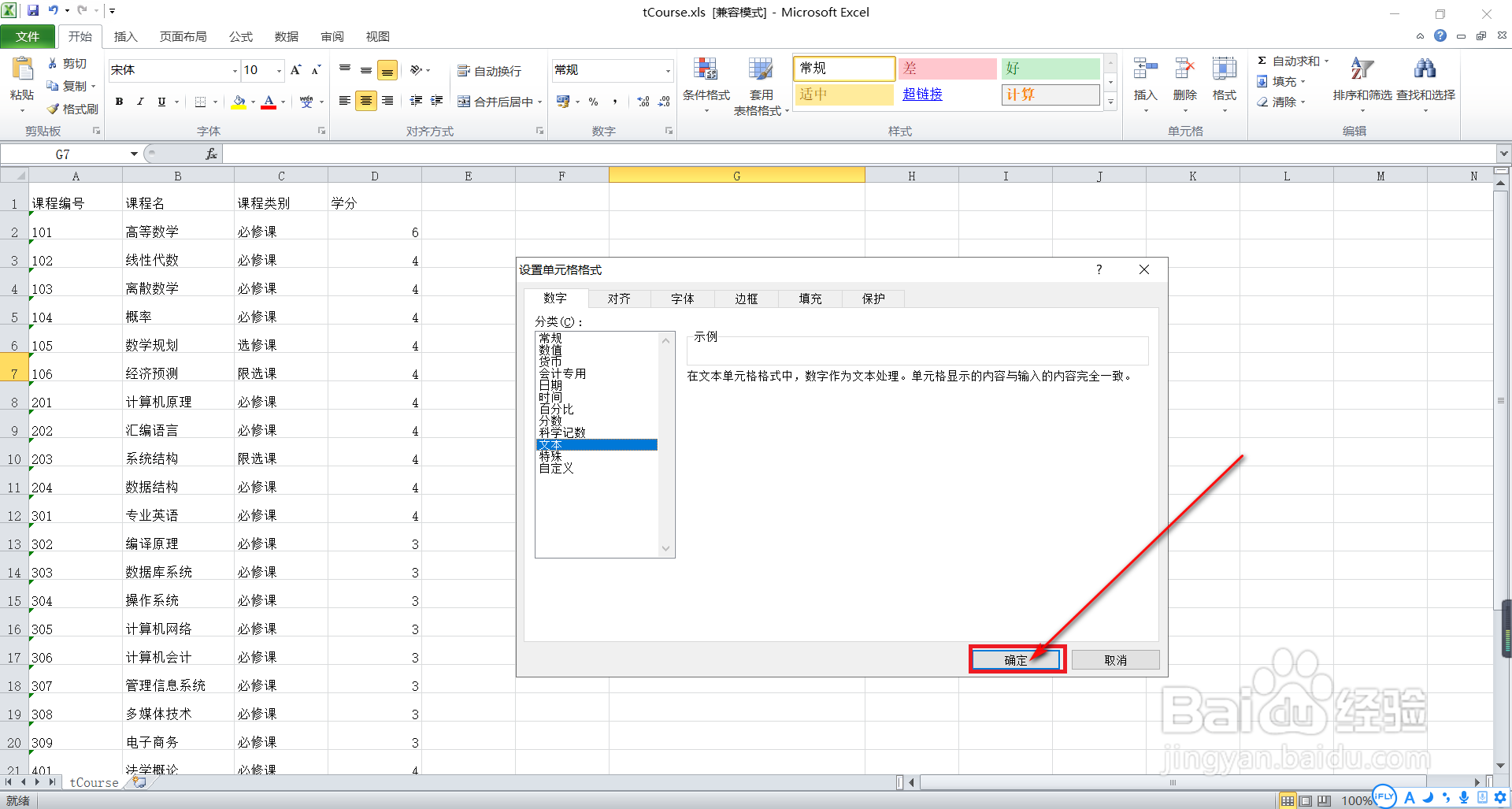Open the 常规 number format dropdown

pos(668,70)
